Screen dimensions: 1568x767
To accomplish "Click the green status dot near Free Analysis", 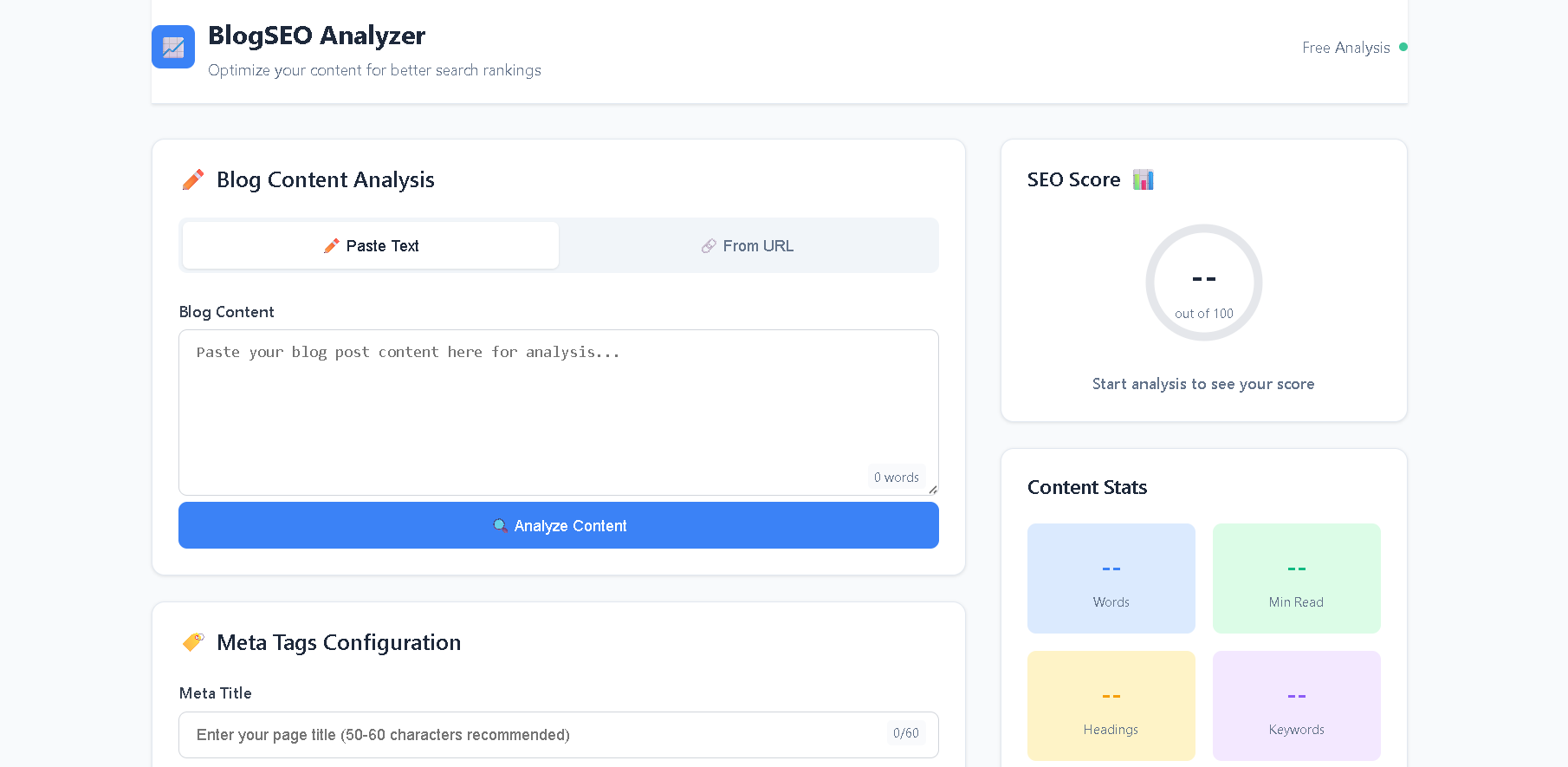I will click(1403, 47).
